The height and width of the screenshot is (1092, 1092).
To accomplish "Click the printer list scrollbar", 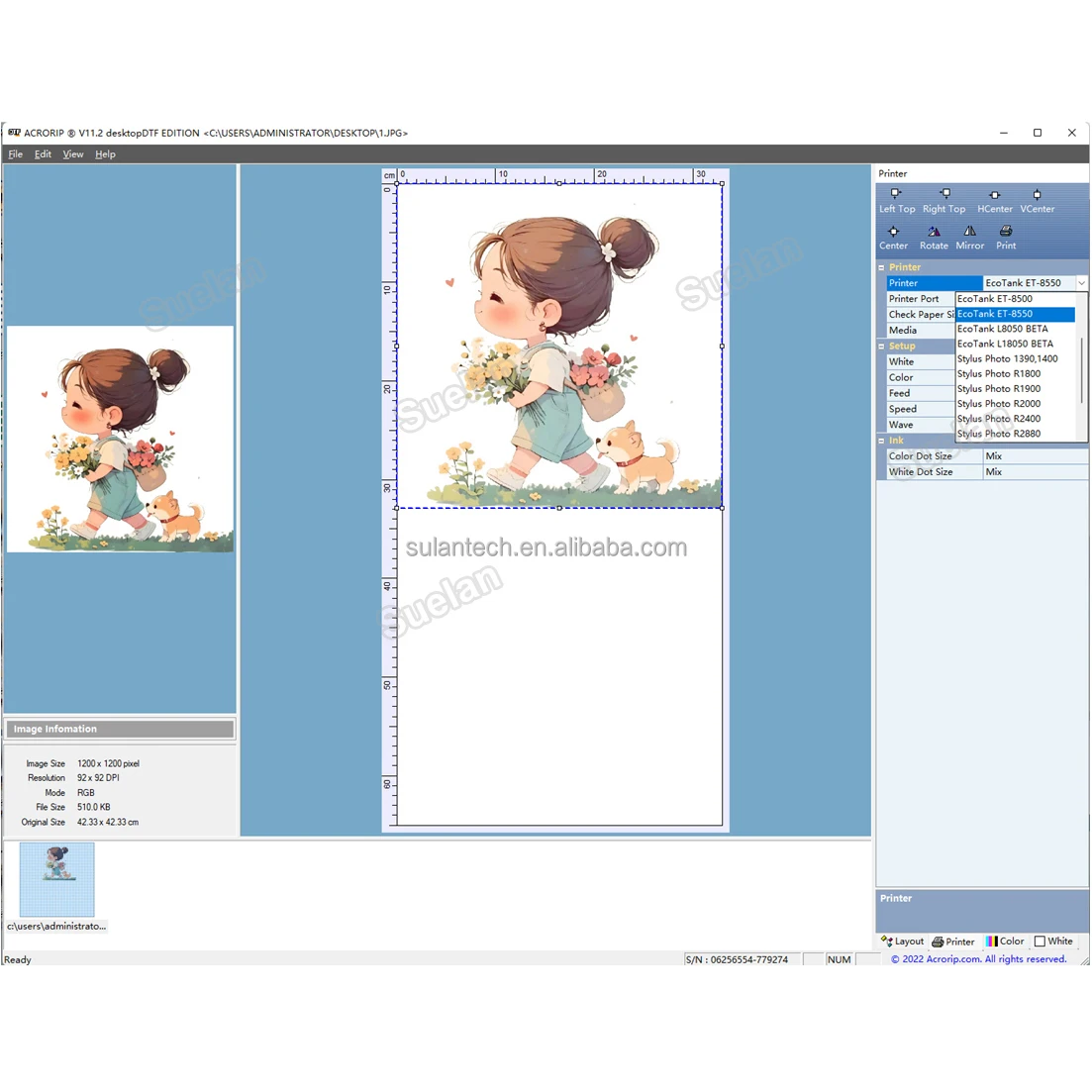I will pos(1081,369).
